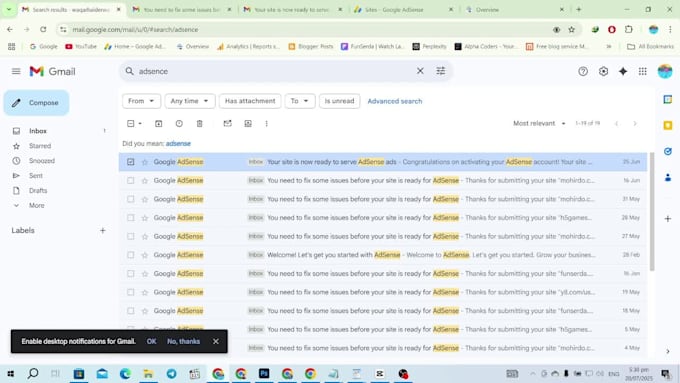Switch to the Overview browser tab
The width and height of the screenshot is (680, 383).
(x=514, y=10)
